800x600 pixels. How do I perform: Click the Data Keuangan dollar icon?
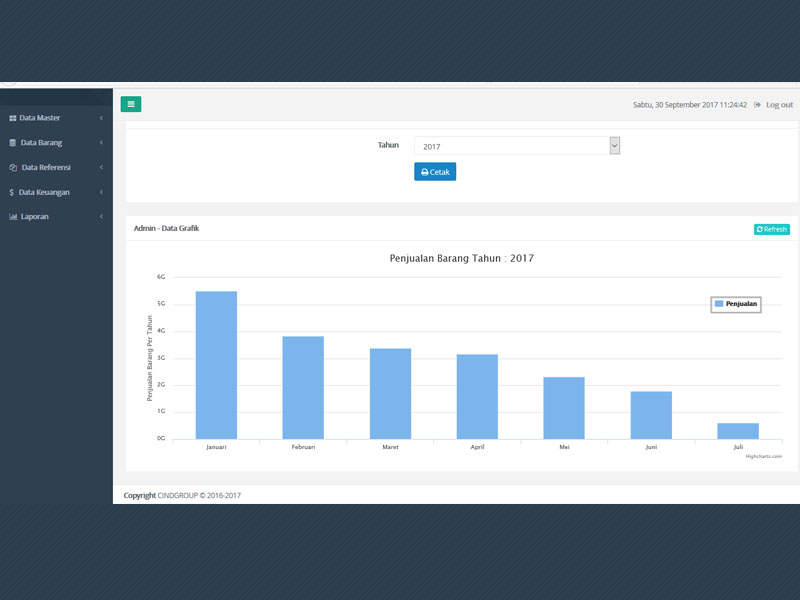(x=12, y=192)
